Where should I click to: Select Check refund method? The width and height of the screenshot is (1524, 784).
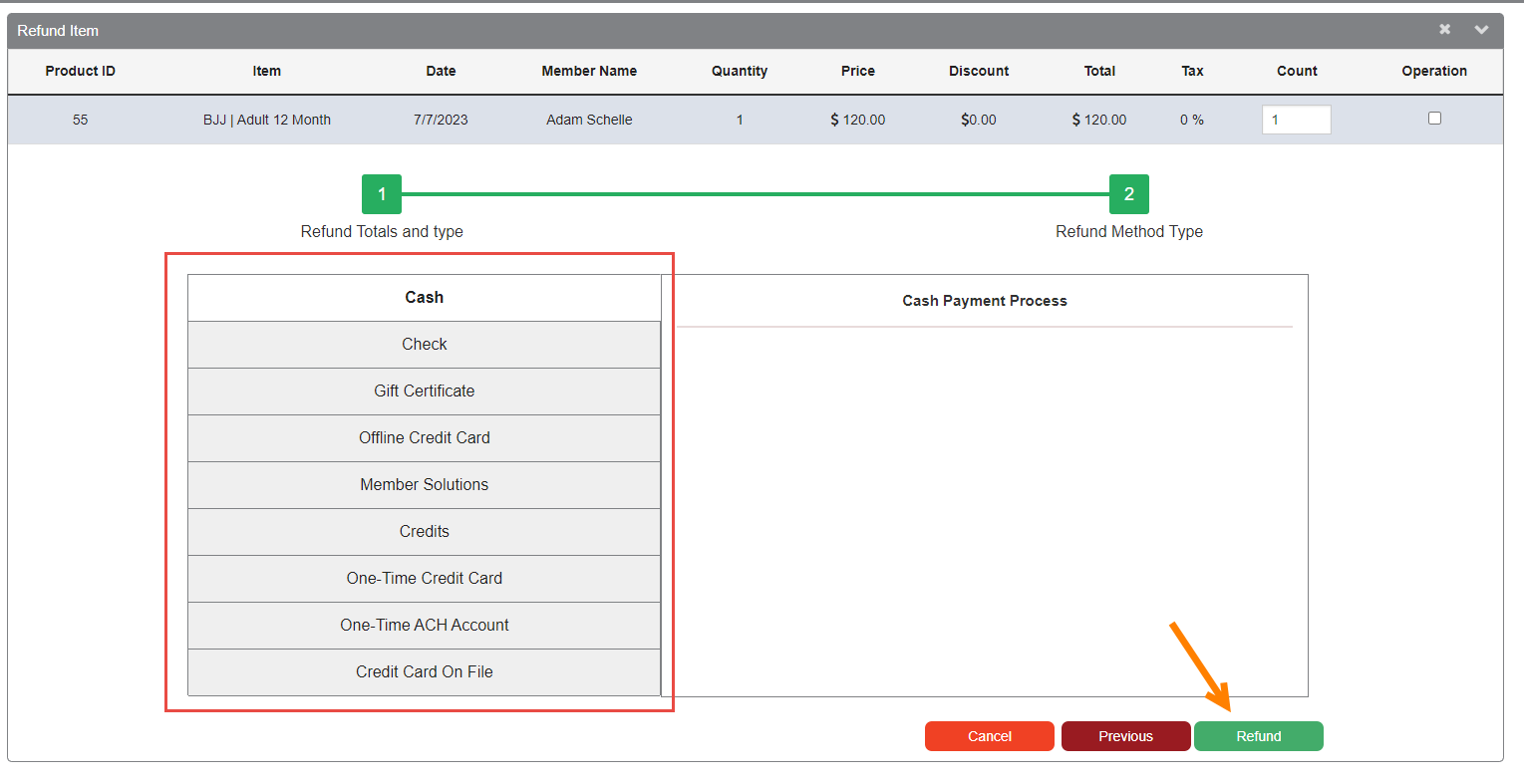click(x=424, y=345)
